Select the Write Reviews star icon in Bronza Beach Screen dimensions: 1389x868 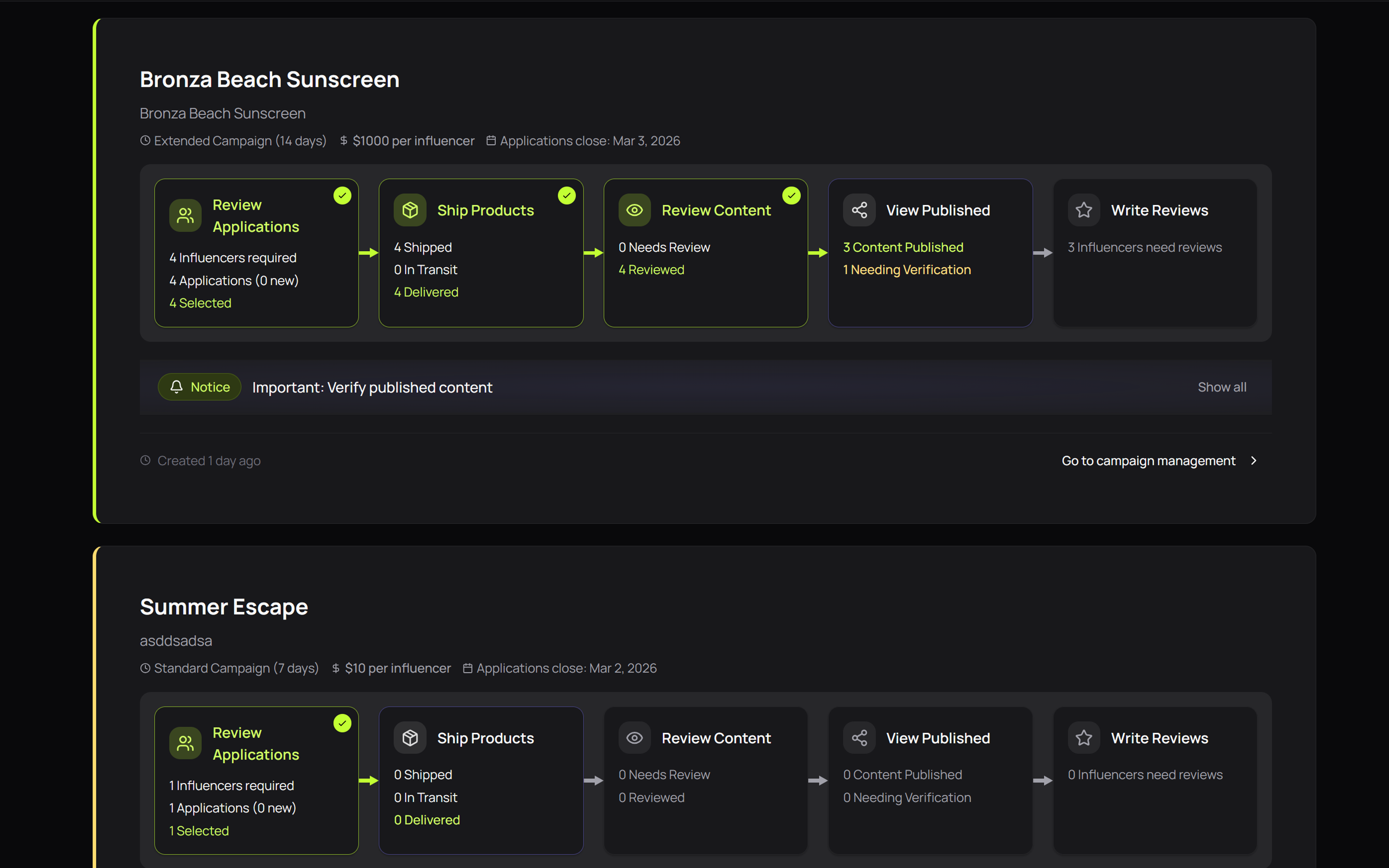(x=1084, y=210)
